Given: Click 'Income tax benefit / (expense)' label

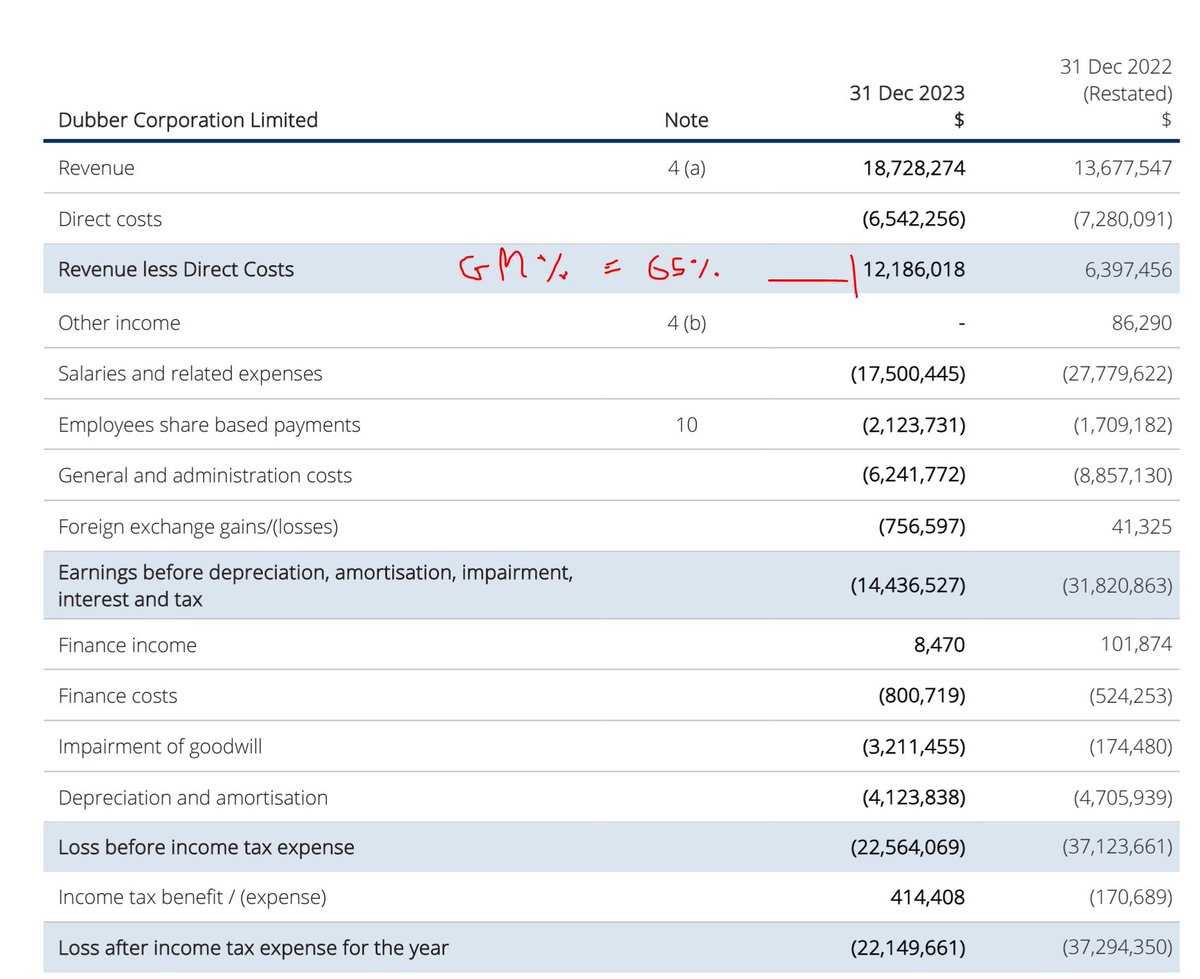Looking at the screenshot, I should click(x=192, y=898).
